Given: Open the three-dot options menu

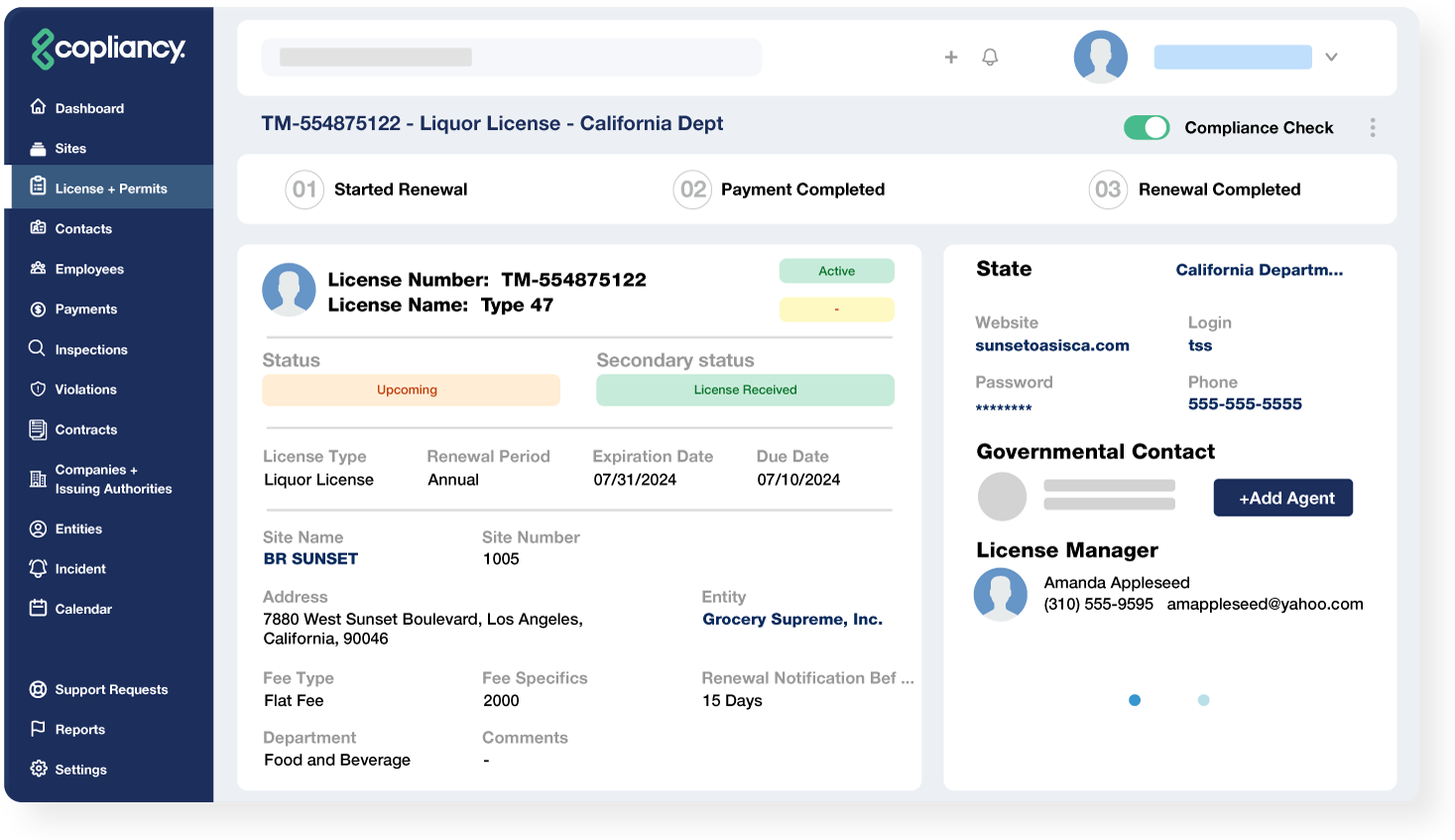Looking at the screenshot, I should pos(1373,128).
